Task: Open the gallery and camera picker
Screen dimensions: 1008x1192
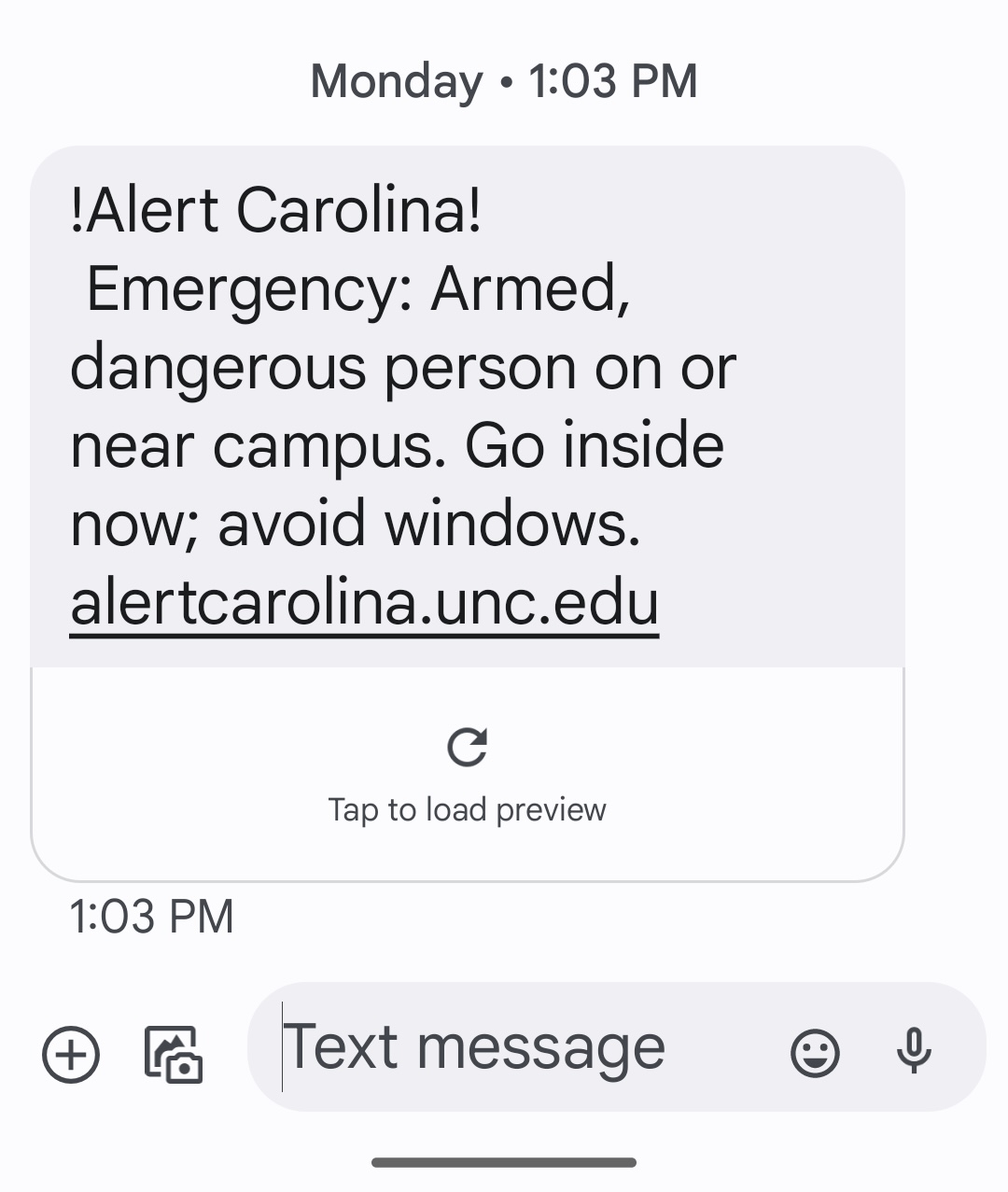Action: pos(174,1054)
